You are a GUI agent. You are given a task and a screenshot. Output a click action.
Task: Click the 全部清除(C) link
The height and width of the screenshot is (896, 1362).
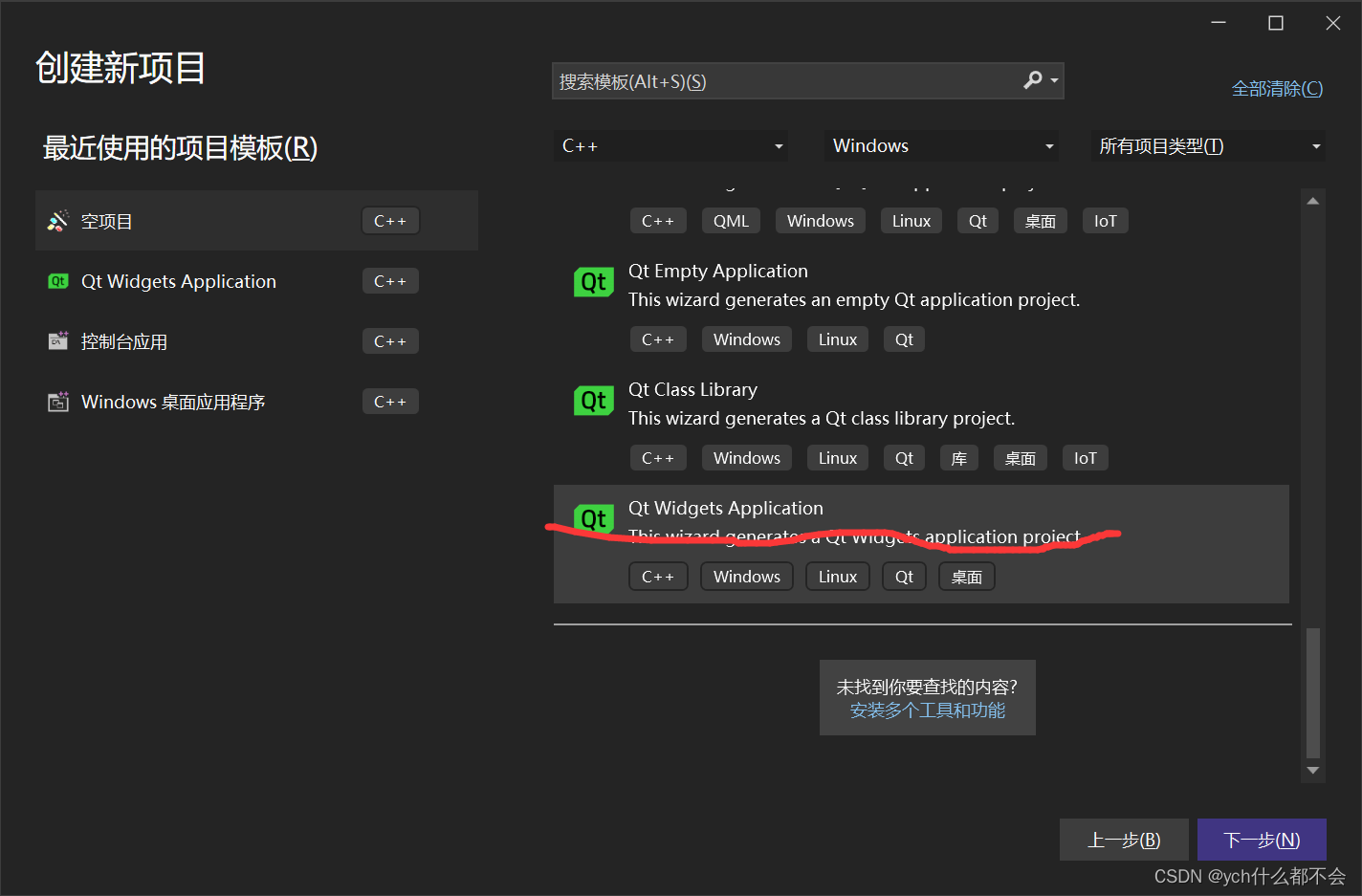[x=1277, y=87]
